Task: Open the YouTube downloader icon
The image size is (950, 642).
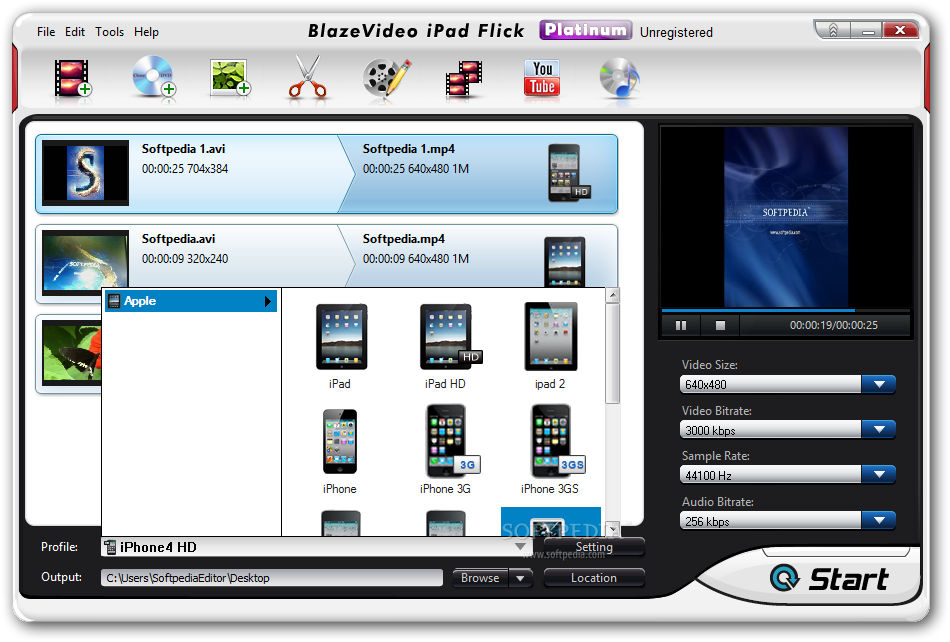Action: pos(542,78)
